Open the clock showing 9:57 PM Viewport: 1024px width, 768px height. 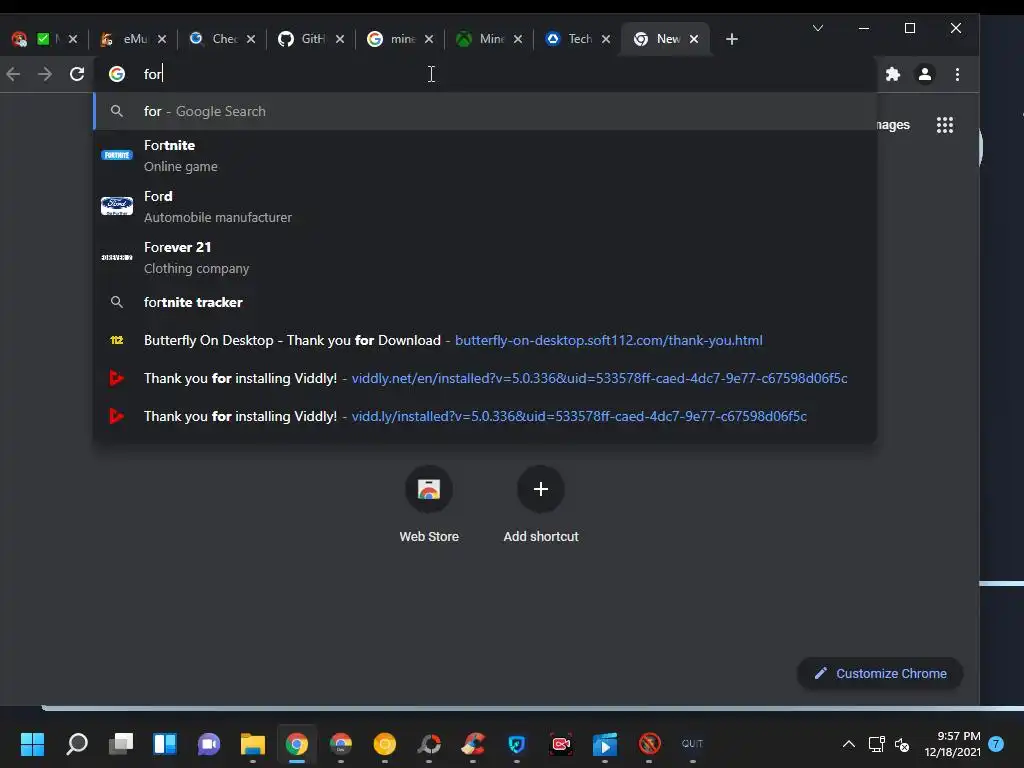coord(953,744)
